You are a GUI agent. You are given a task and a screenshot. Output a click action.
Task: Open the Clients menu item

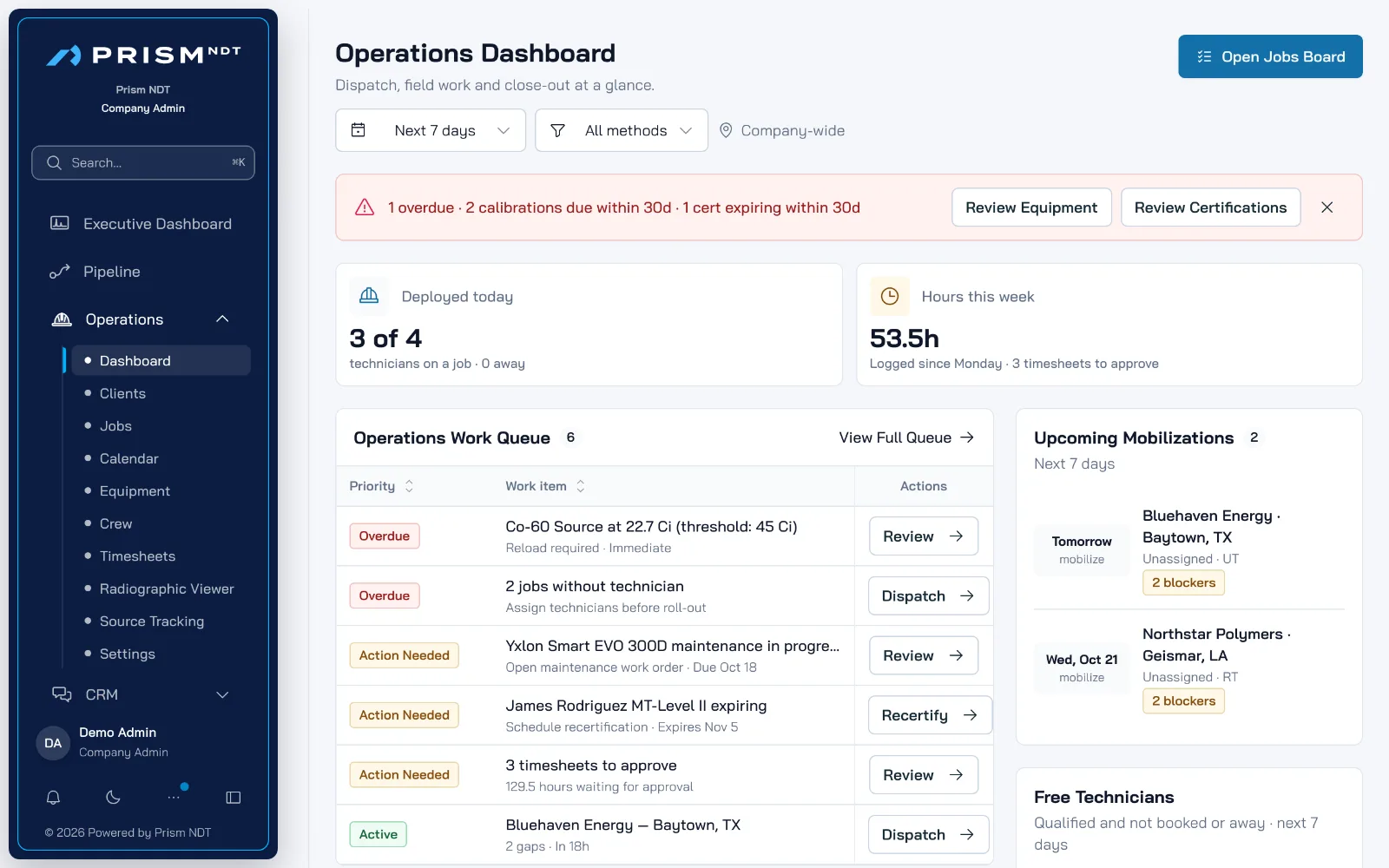tap(161, 393)
